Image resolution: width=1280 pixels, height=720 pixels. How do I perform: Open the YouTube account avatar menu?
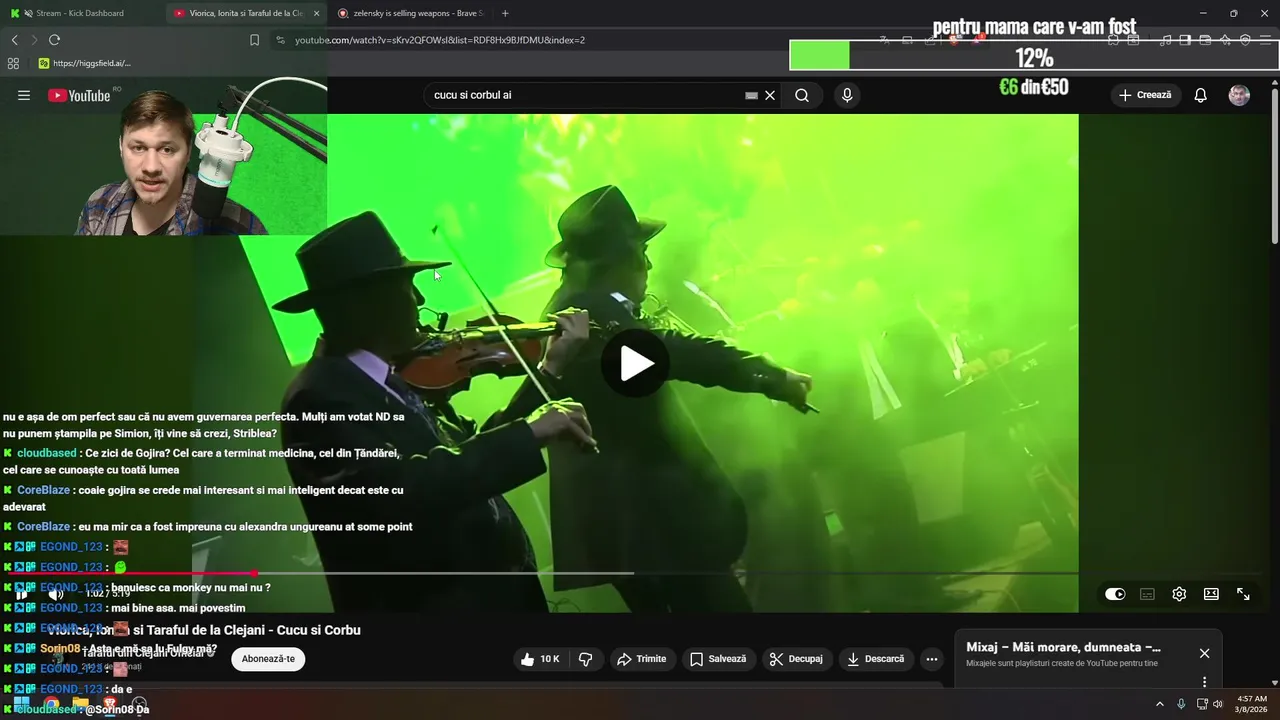click(x=1239, y=95)
